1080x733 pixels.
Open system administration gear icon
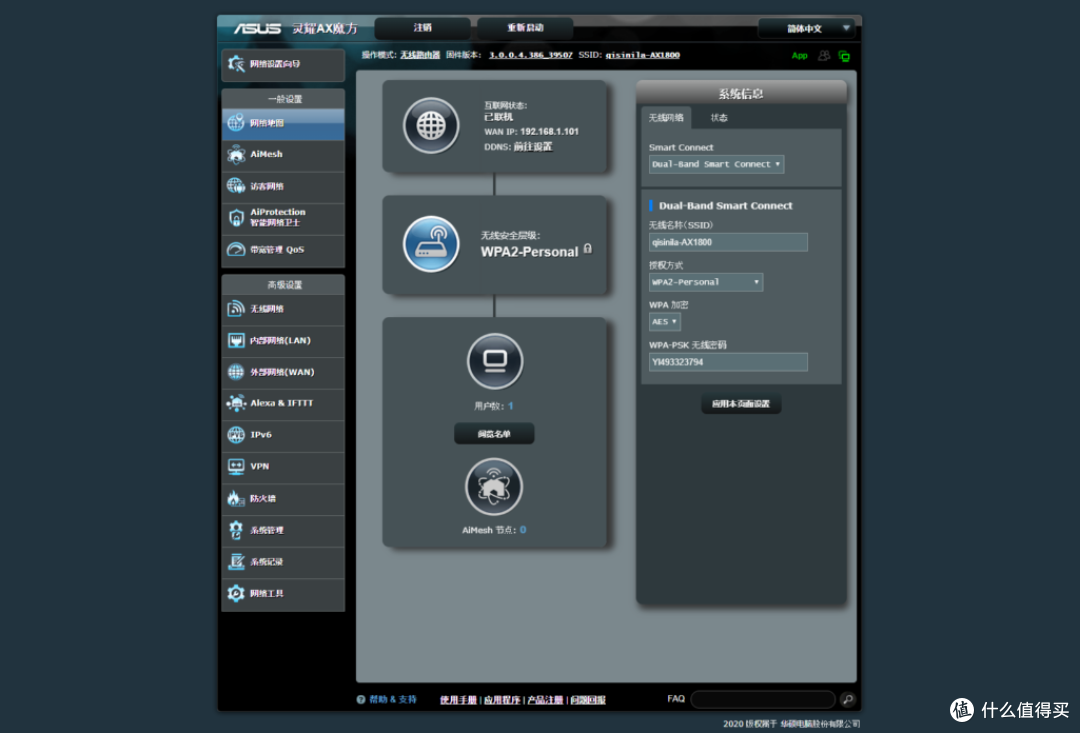(x=236, y=530)
